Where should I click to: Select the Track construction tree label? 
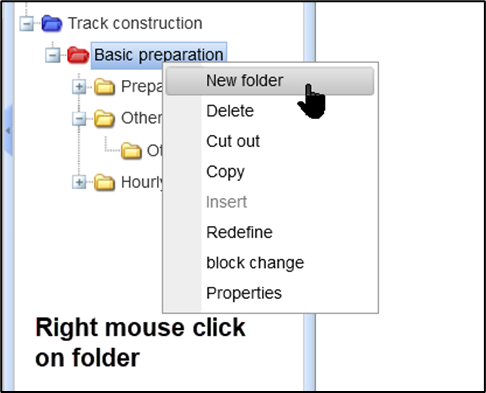click(135, 24)
